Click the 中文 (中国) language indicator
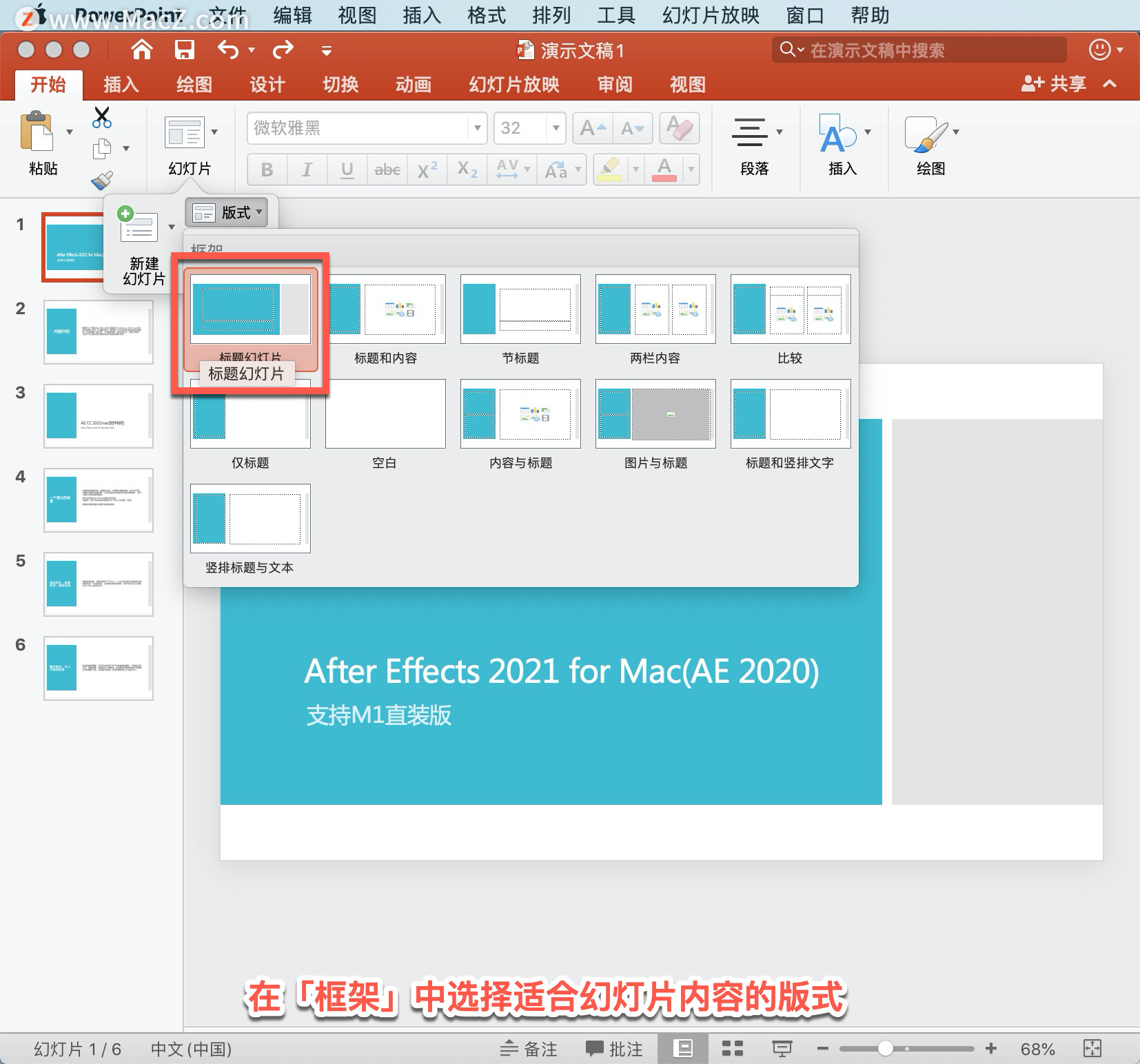 tap(191, 1049)
